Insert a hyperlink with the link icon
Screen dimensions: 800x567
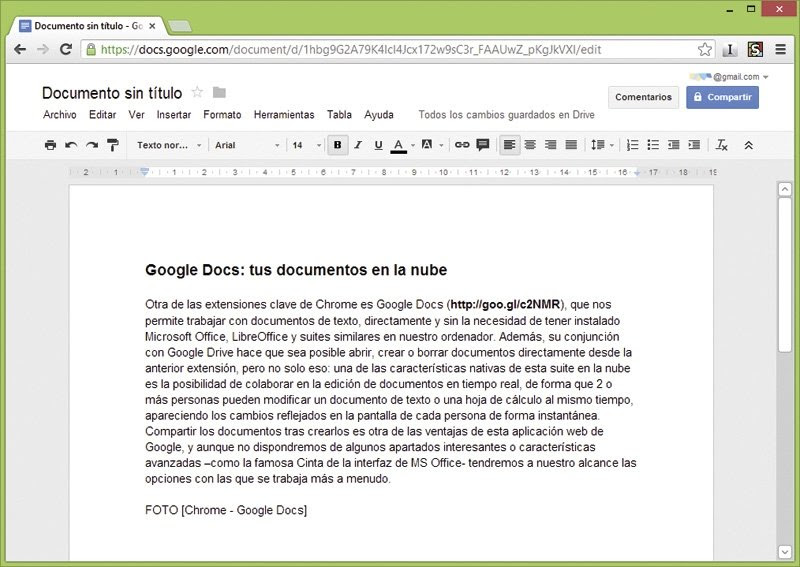pyautogui.click(x=462, y=145)
